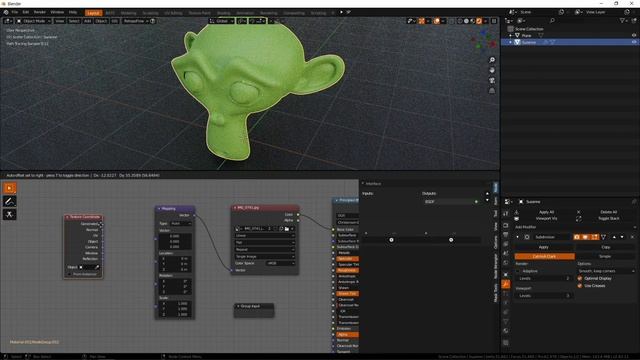Open the Render properties tab icon
This screenshot has height=360, width=640.
(506, 225)
